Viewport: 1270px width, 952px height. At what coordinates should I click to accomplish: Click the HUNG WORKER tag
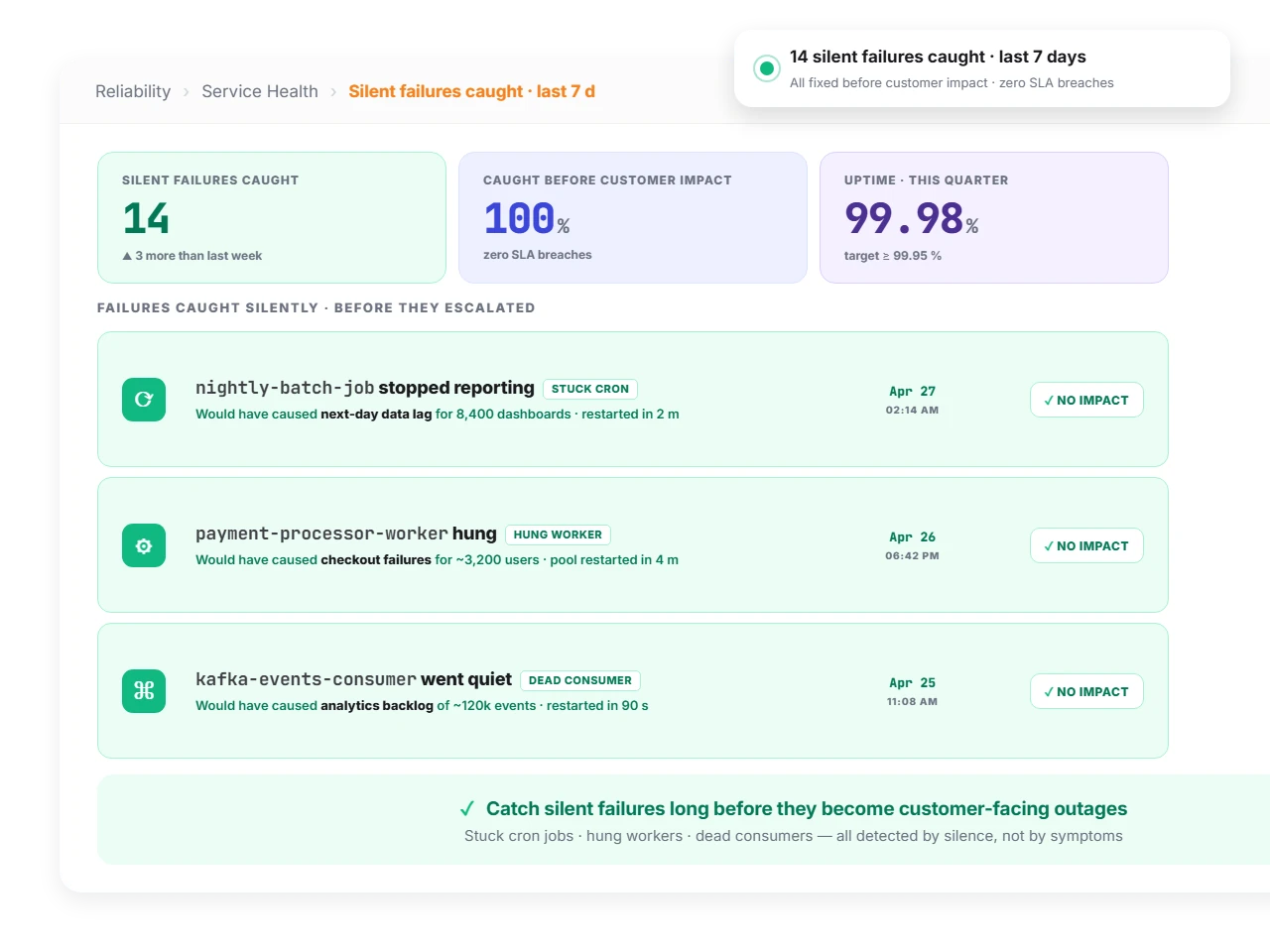point(558,535)
